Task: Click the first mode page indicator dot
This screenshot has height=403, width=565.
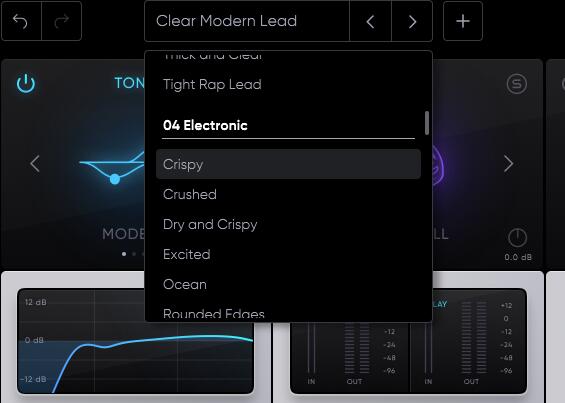Action: (x=124, y=254)
